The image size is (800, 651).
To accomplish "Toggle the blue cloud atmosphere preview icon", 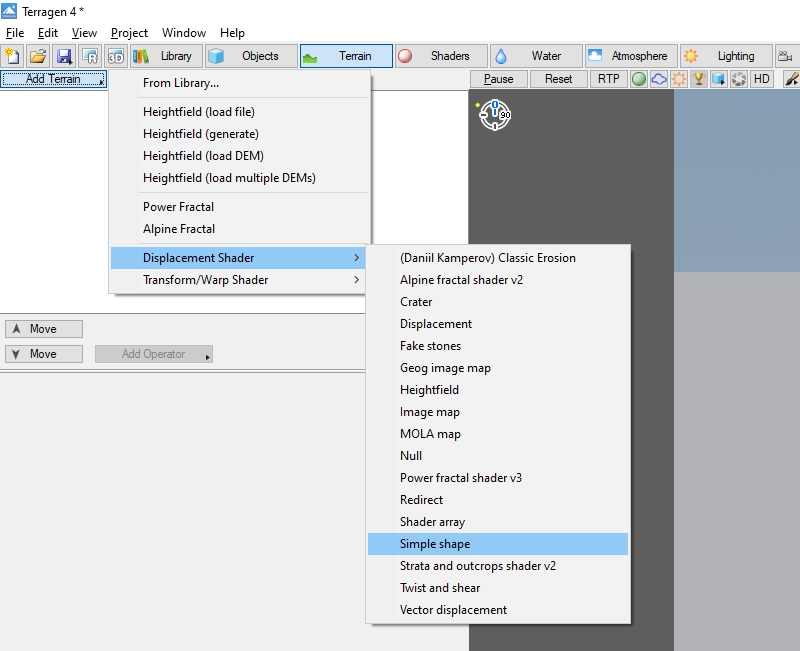I will [x=659, y=79].
